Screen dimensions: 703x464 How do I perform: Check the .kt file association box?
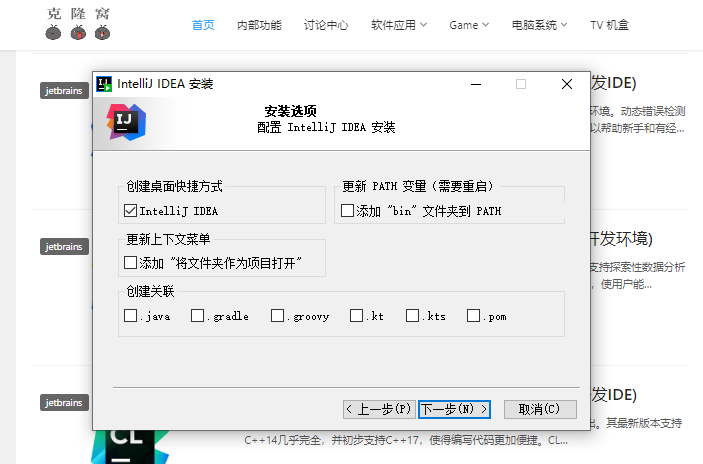point(356,316)
